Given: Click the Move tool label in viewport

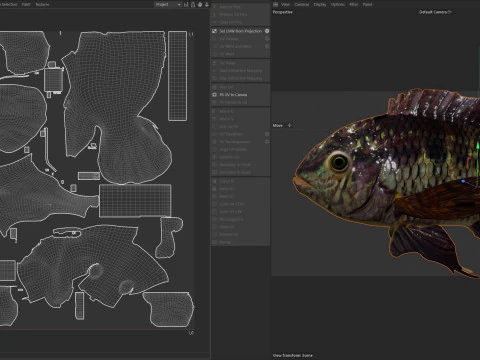Looking at the screenshot, I should (x=277, y=125).
